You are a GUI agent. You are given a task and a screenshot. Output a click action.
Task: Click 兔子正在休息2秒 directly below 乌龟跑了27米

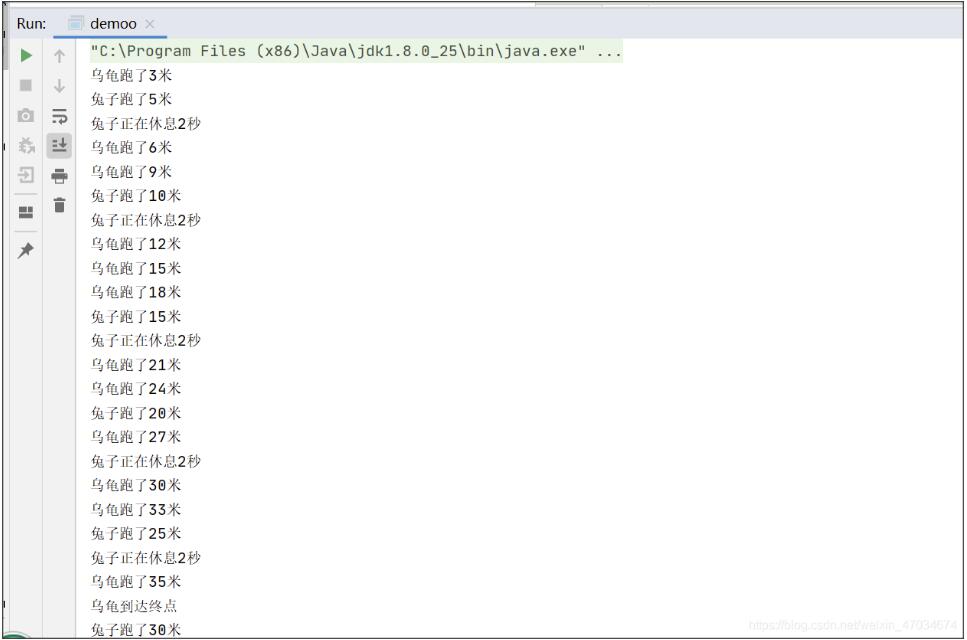(146, 461)
